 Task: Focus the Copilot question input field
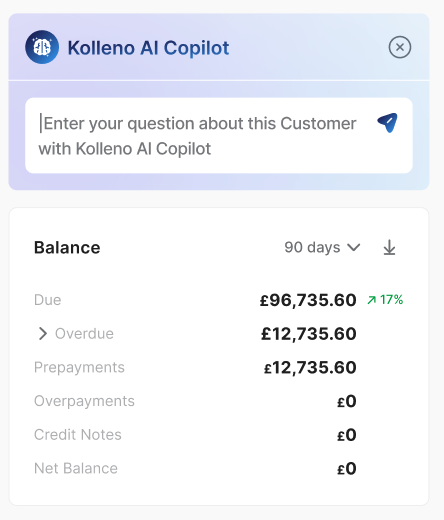click(219, 135)
